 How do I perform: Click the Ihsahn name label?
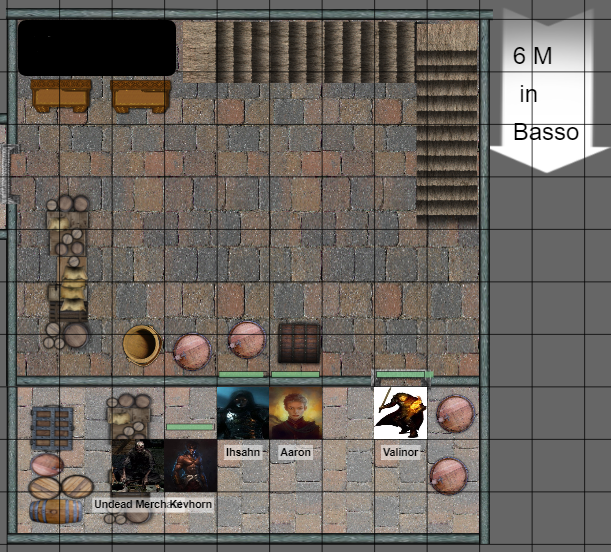[243, 452]
